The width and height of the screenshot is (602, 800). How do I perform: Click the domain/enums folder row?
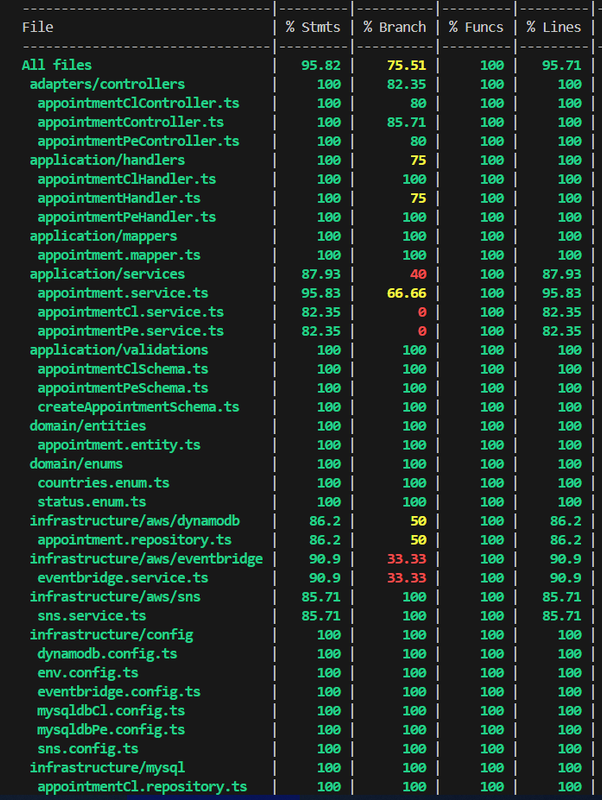click(x=76, y=464)
